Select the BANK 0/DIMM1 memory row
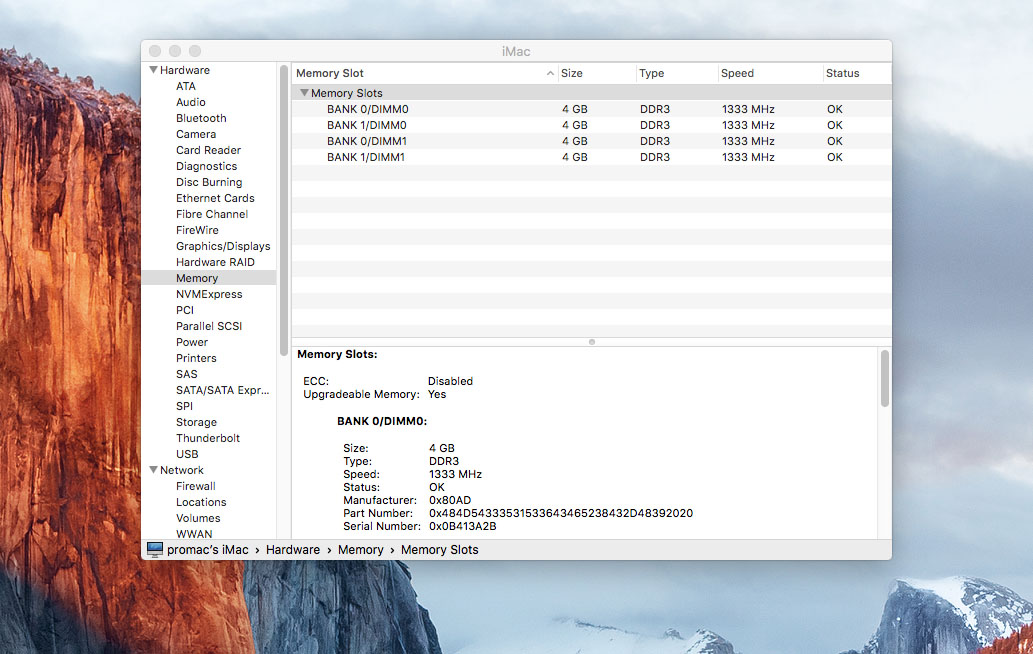The height and width of the screenshot is (654, 1033). (367, 141)
